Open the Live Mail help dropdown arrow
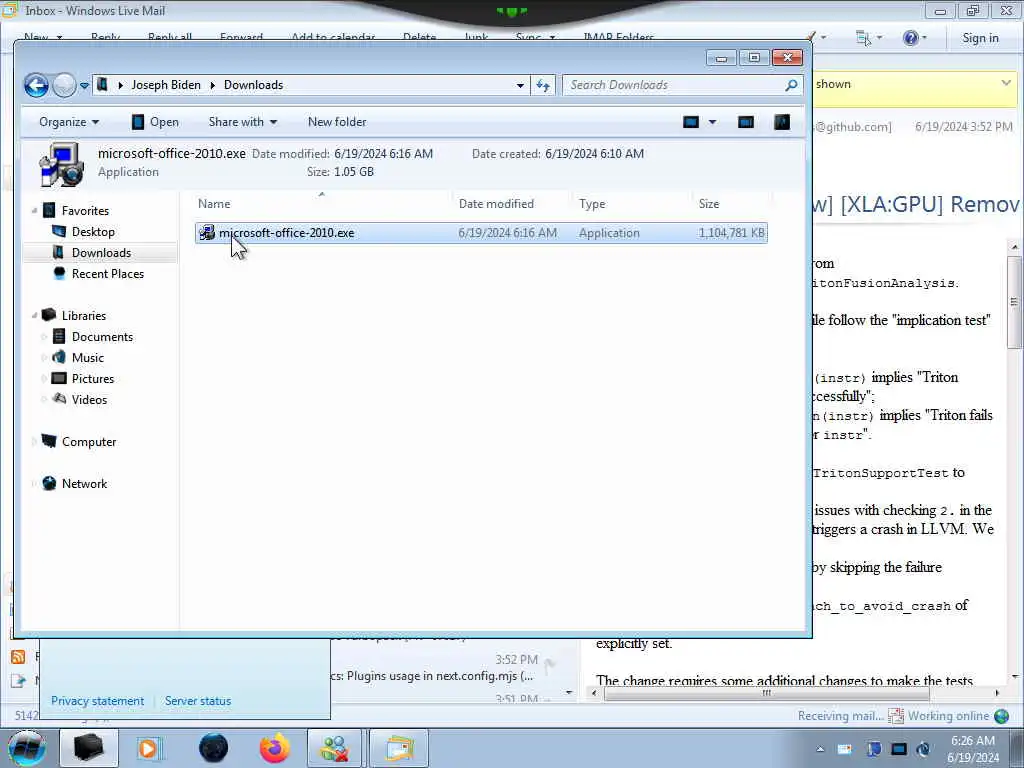 point(925,38)
